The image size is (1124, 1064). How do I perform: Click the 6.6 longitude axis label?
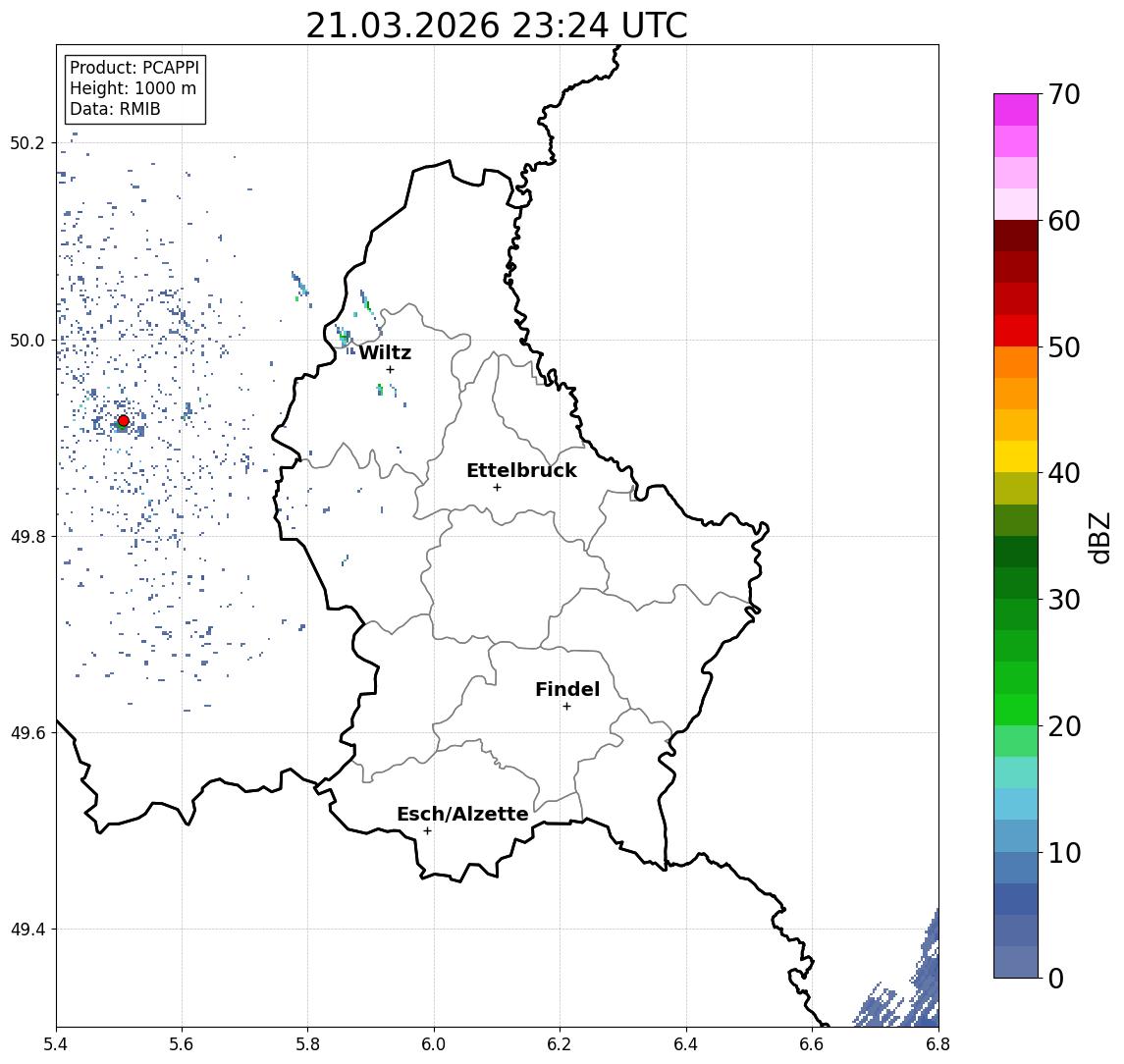tap(812, 1044)
